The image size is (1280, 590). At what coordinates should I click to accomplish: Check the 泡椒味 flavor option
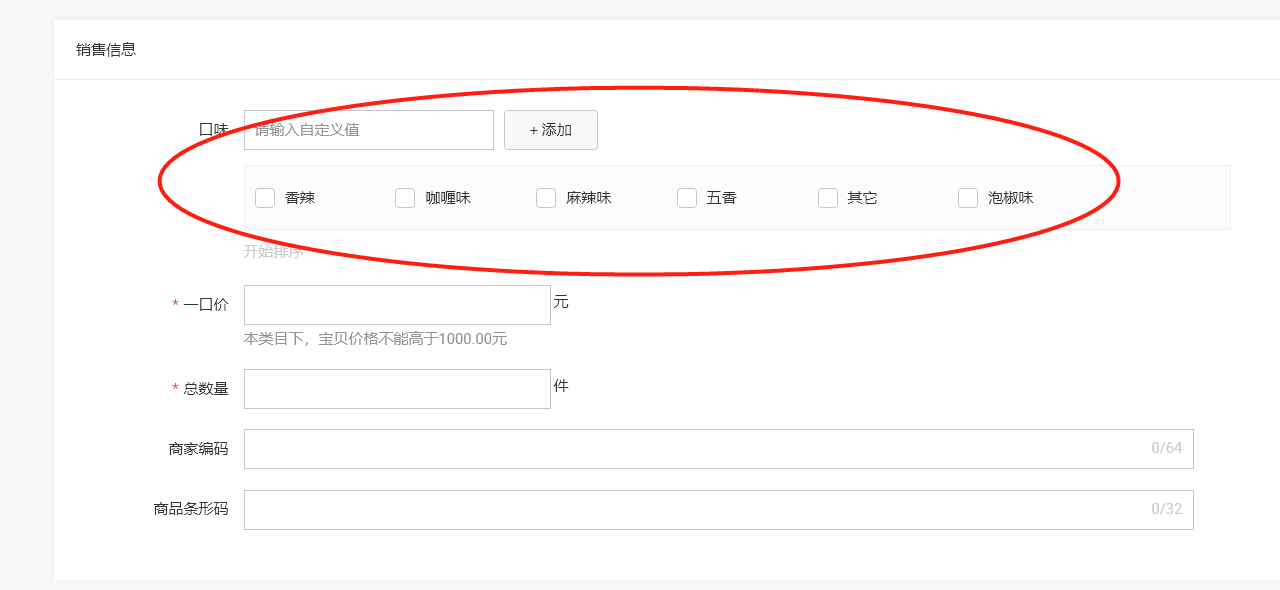click(968, 198)
